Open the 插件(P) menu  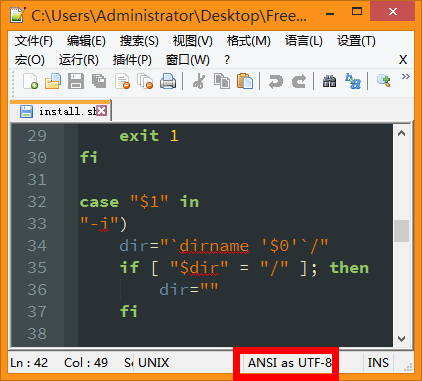point(132,60)
